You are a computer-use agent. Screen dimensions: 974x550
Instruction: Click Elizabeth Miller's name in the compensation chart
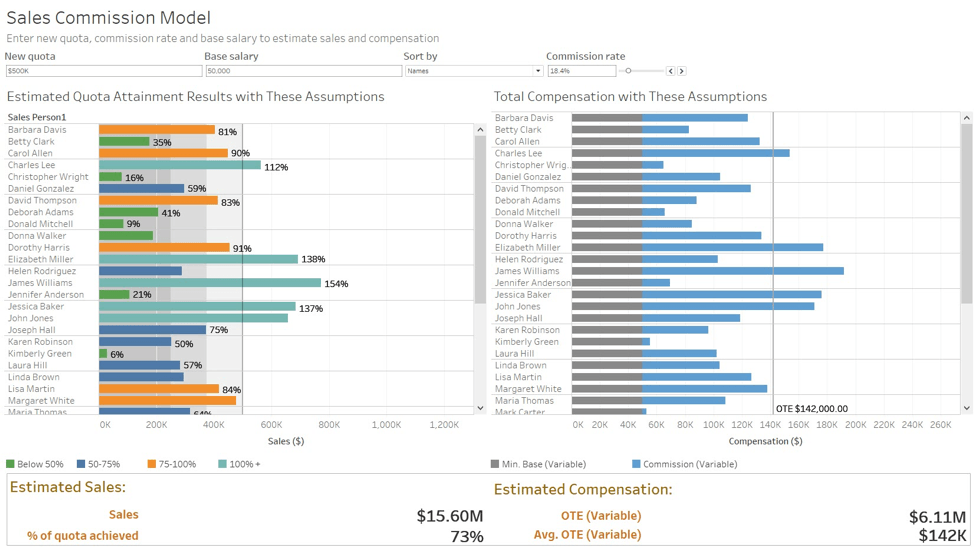tap(527, 247)
